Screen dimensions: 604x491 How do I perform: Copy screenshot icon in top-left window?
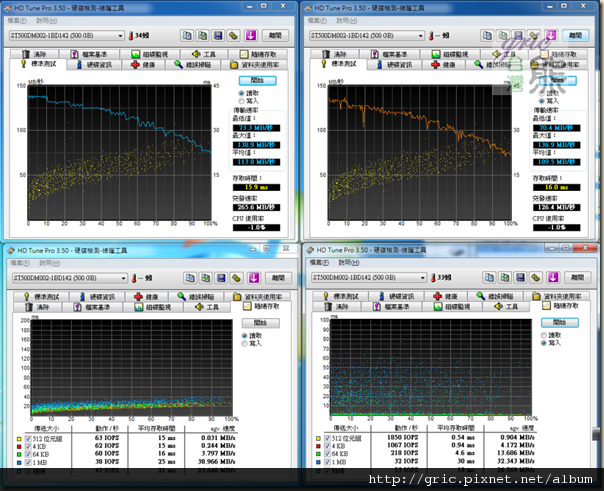coord(202,35)
